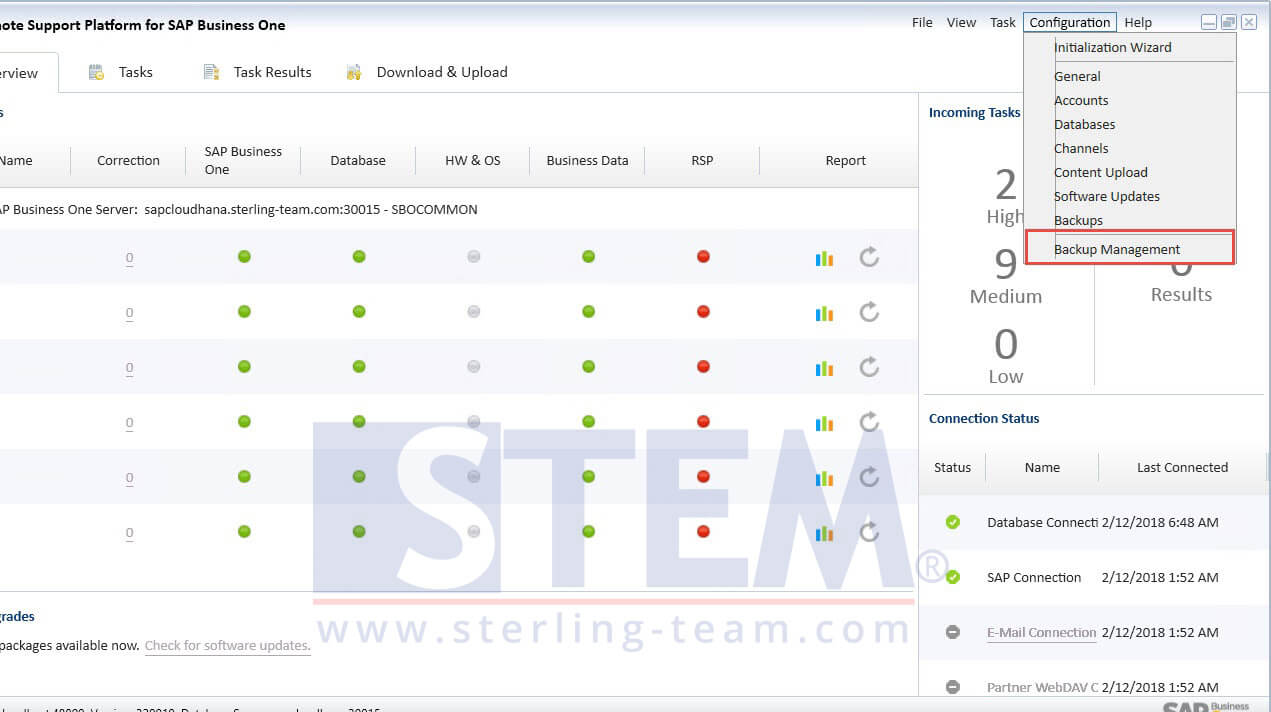
Task: Click the RSP column header
Action: [x=702, y=160]
